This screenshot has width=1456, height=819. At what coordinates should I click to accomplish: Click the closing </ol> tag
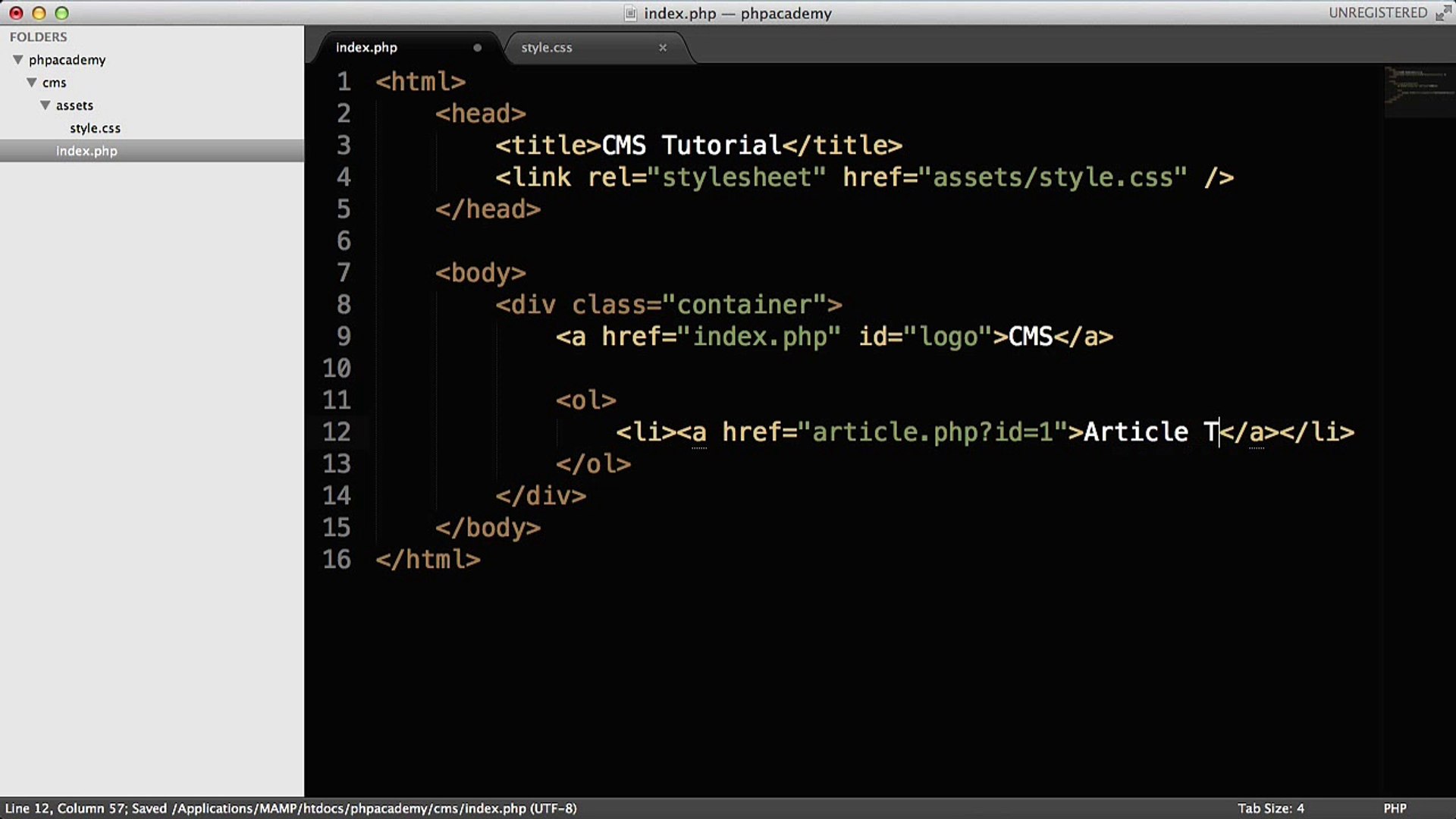tap(593, 463)
